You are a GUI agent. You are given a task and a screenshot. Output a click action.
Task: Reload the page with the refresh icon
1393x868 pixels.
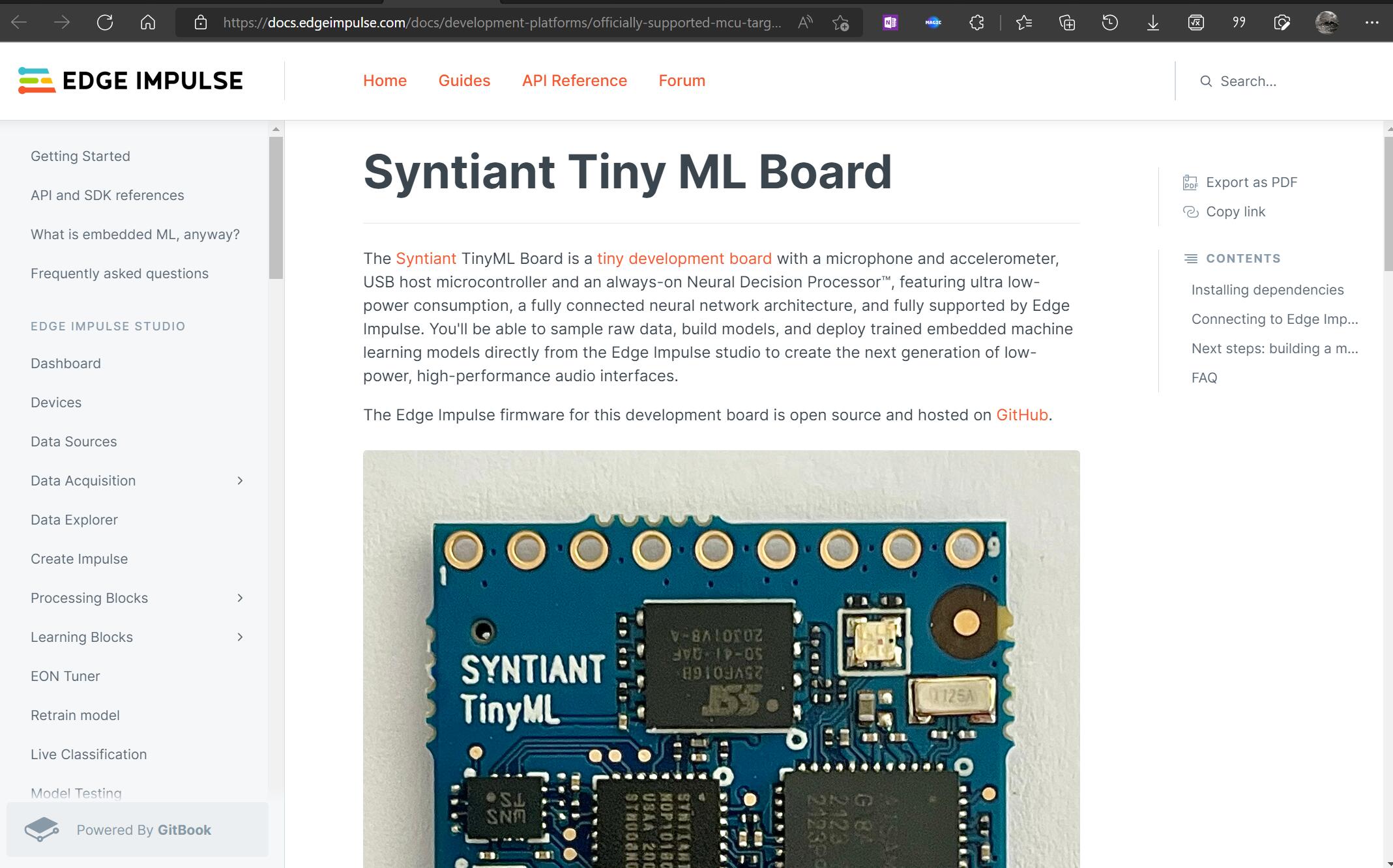(x=105, y=23)
